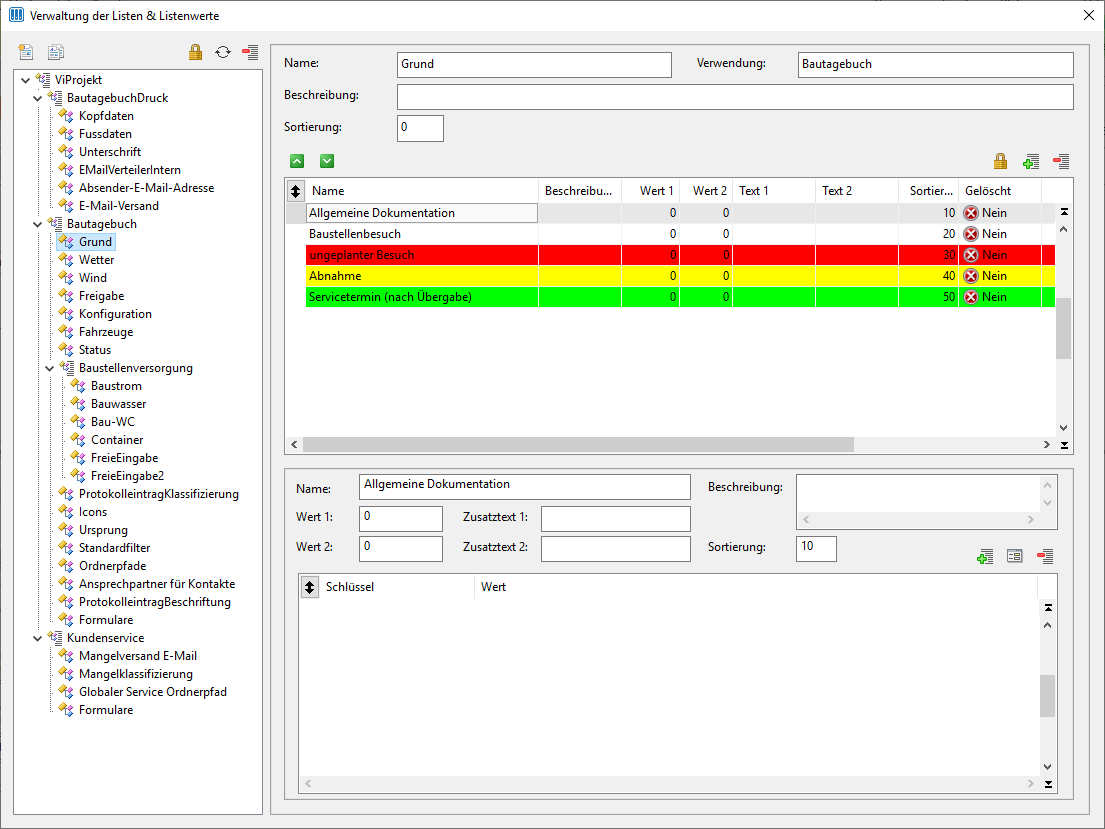Screen dimensions: 1105x829
Task: Move selected list value up with green arrow
Action: 297,161
